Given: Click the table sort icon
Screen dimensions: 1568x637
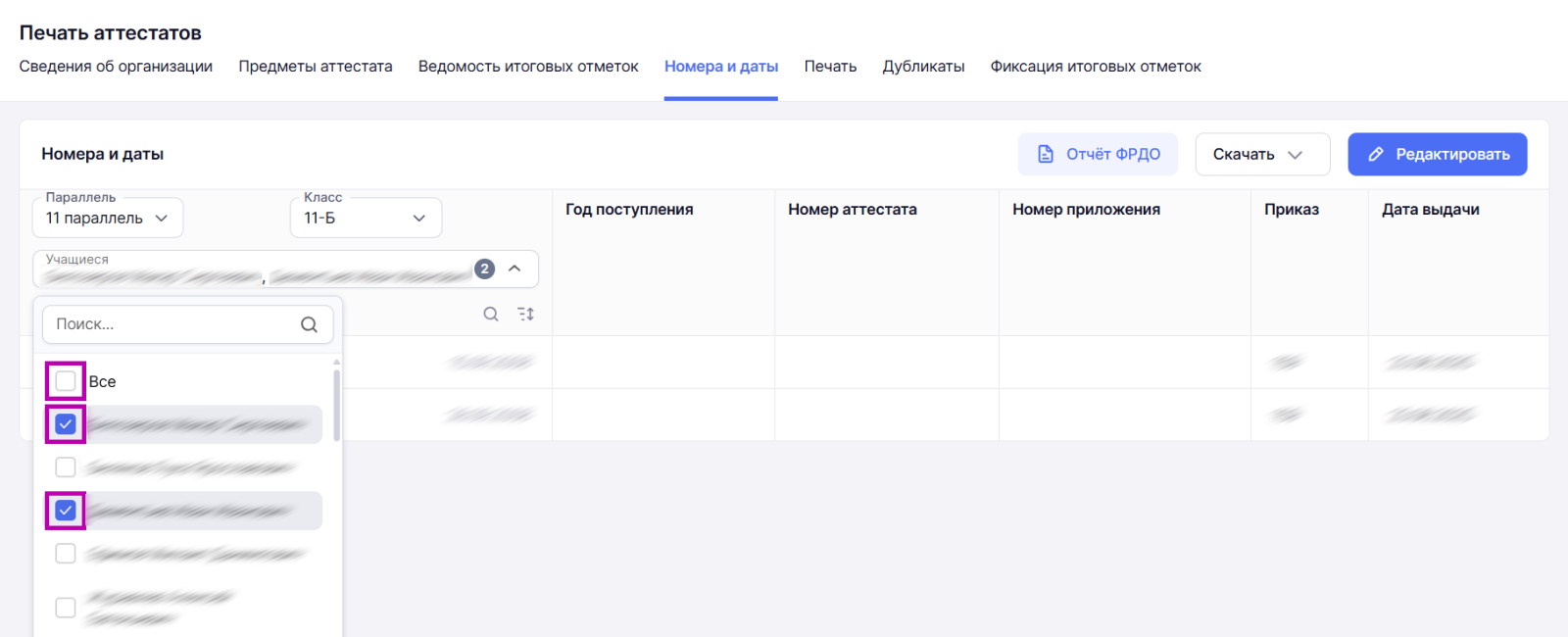Looking at the screenshot, I should [526, 314].
